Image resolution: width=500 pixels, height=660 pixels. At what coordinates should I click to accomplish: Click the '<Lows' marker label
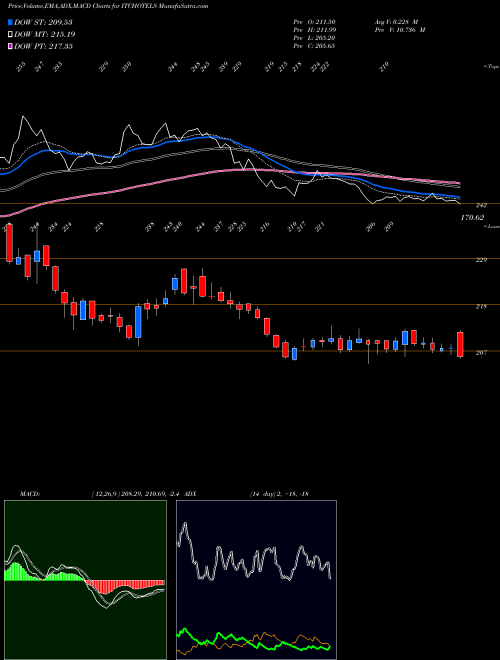pyautogui.click(x=491, y=226)
